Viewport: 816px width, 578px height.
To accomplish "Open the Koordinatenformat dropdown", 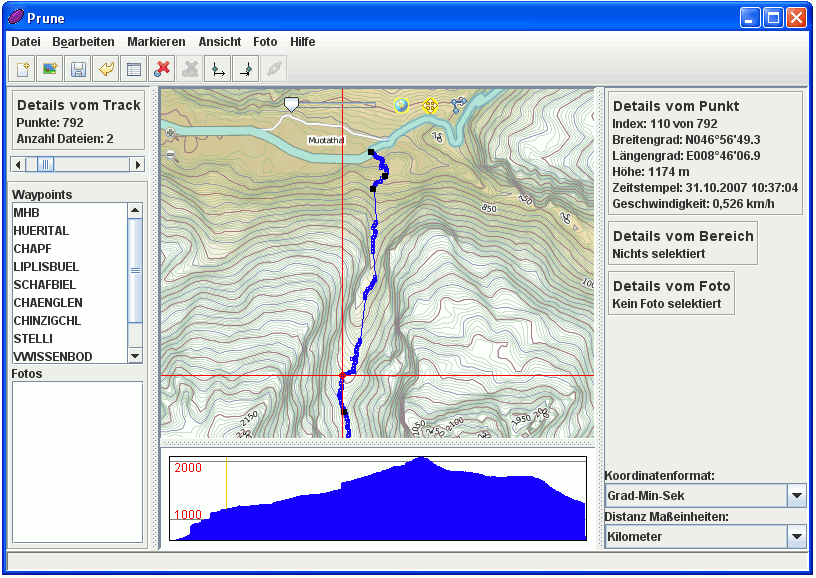I will (x=796, y=495).
